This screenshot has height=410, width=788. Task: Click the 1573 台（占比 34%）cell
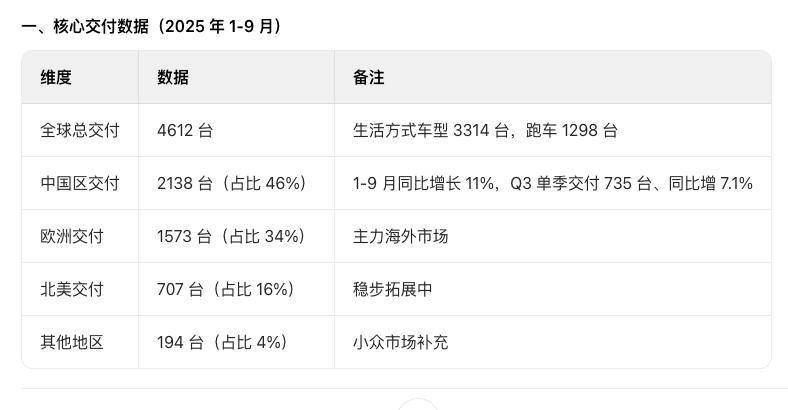point(231,236)
